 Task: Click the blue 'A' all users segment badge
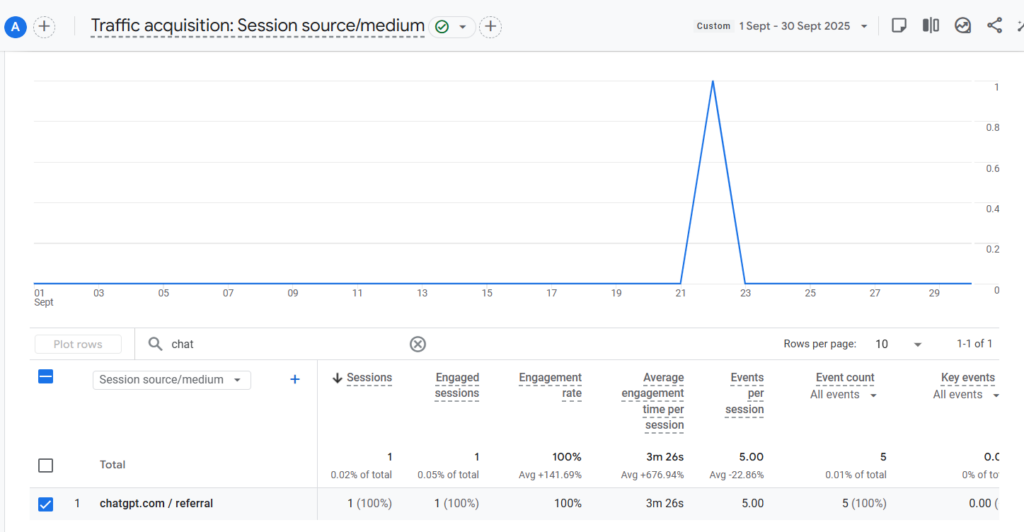tap(15, 27)
